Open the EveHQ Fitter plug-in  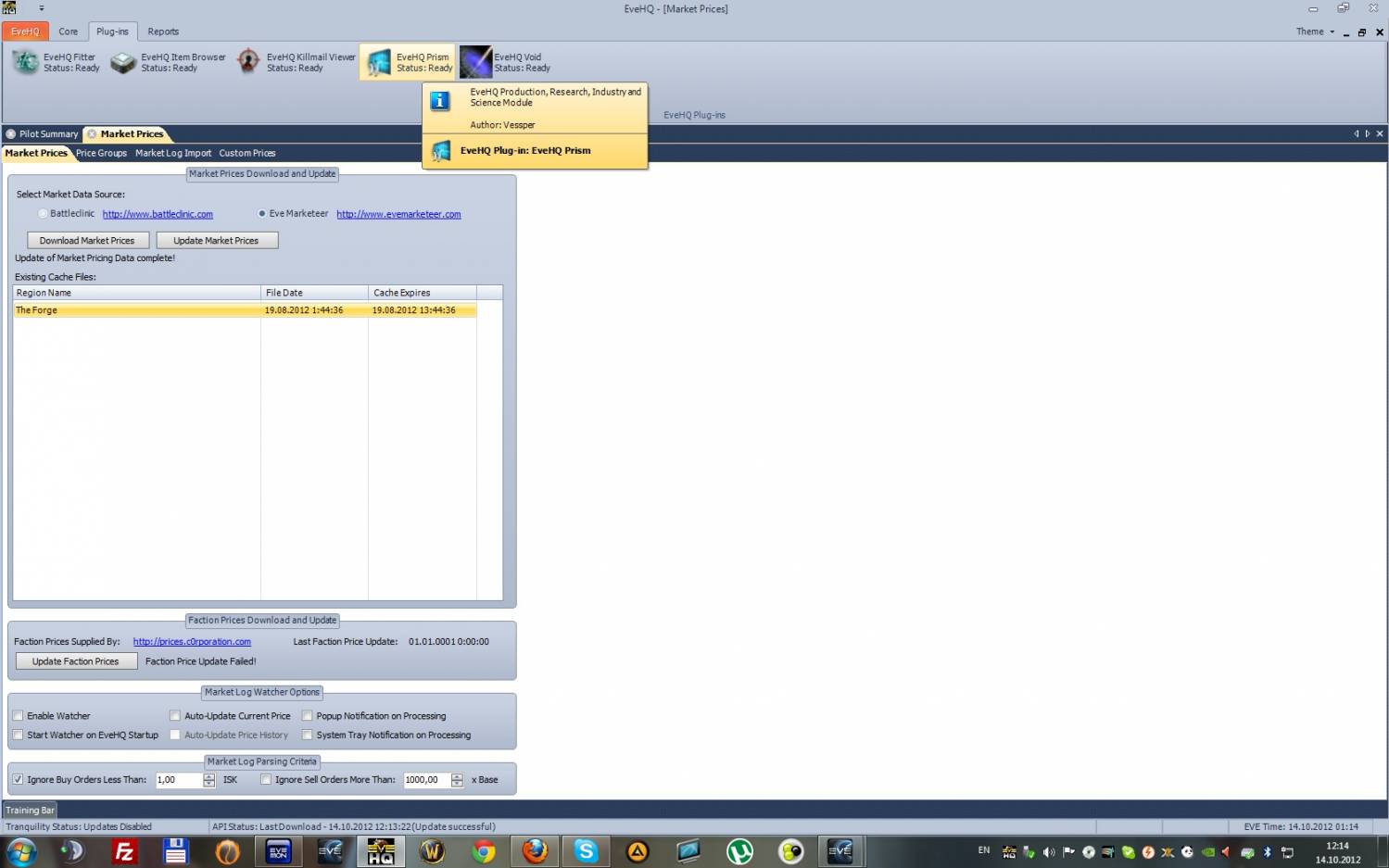click(x=56, y=62)
